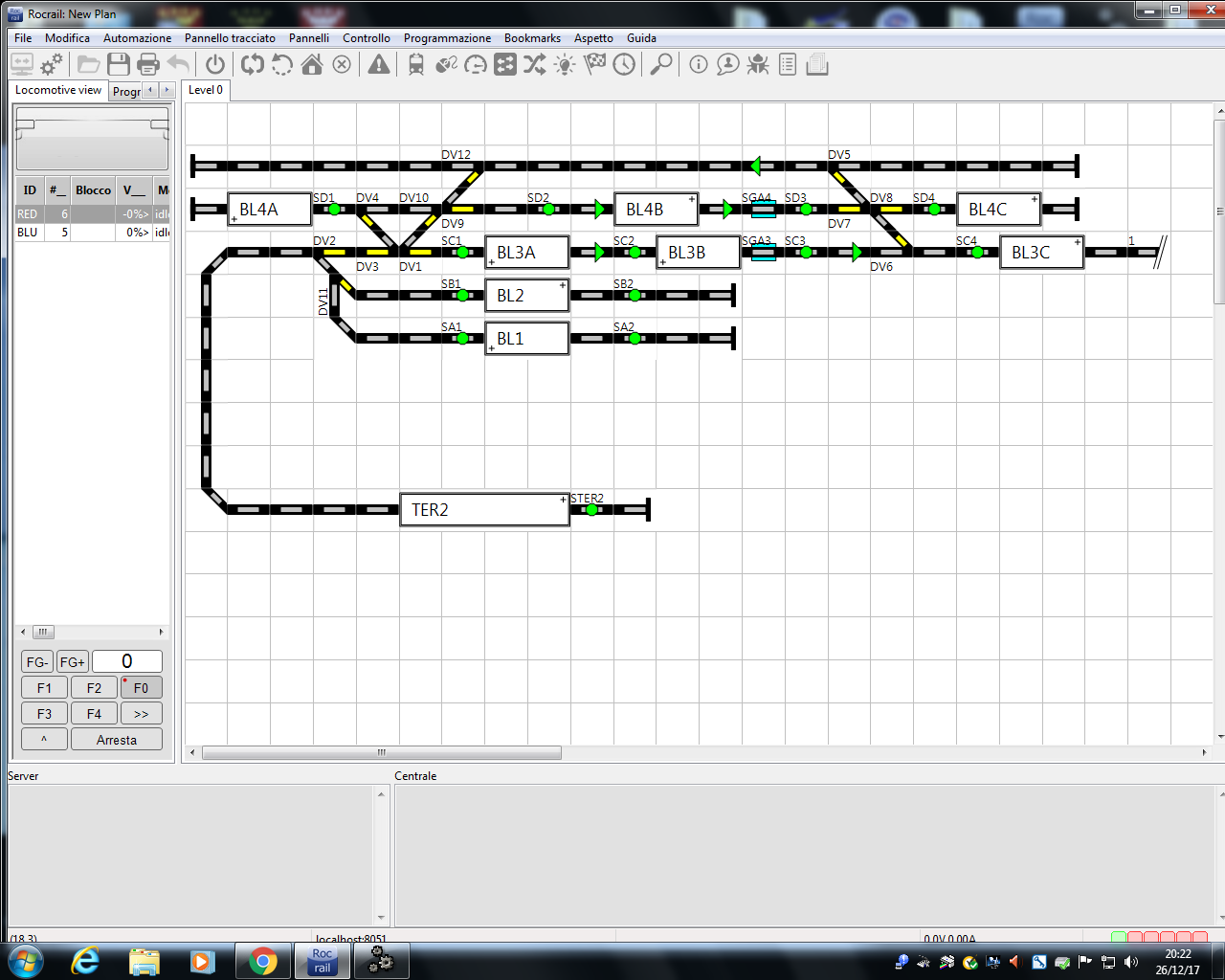1225x980 pixels.
Task: Toggle track power on/off in toolbar
Action: [x=215, y=64]
